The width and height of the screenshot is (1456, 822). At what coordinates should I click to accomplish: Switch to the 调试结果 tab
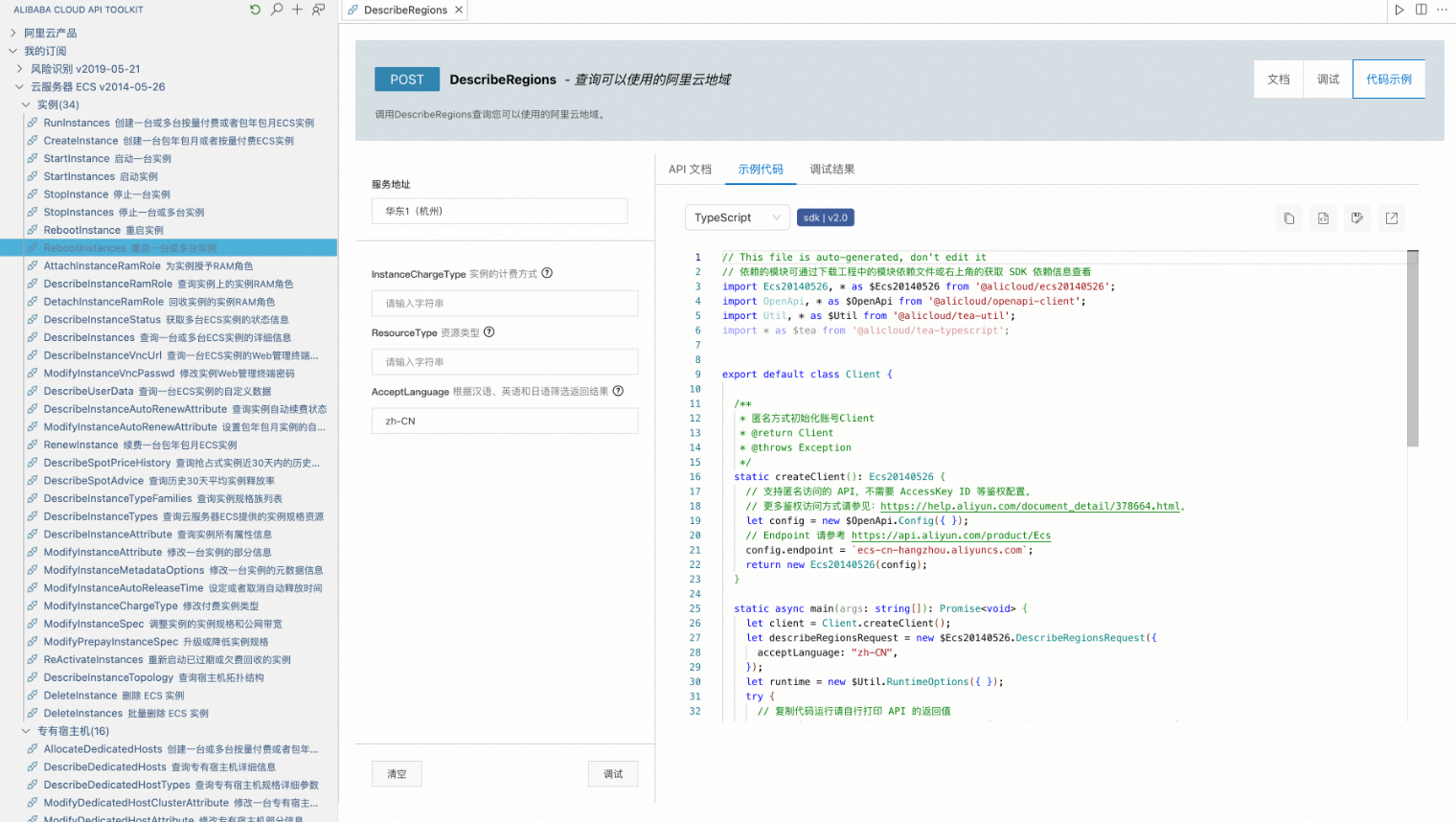[x=832, y=170]
